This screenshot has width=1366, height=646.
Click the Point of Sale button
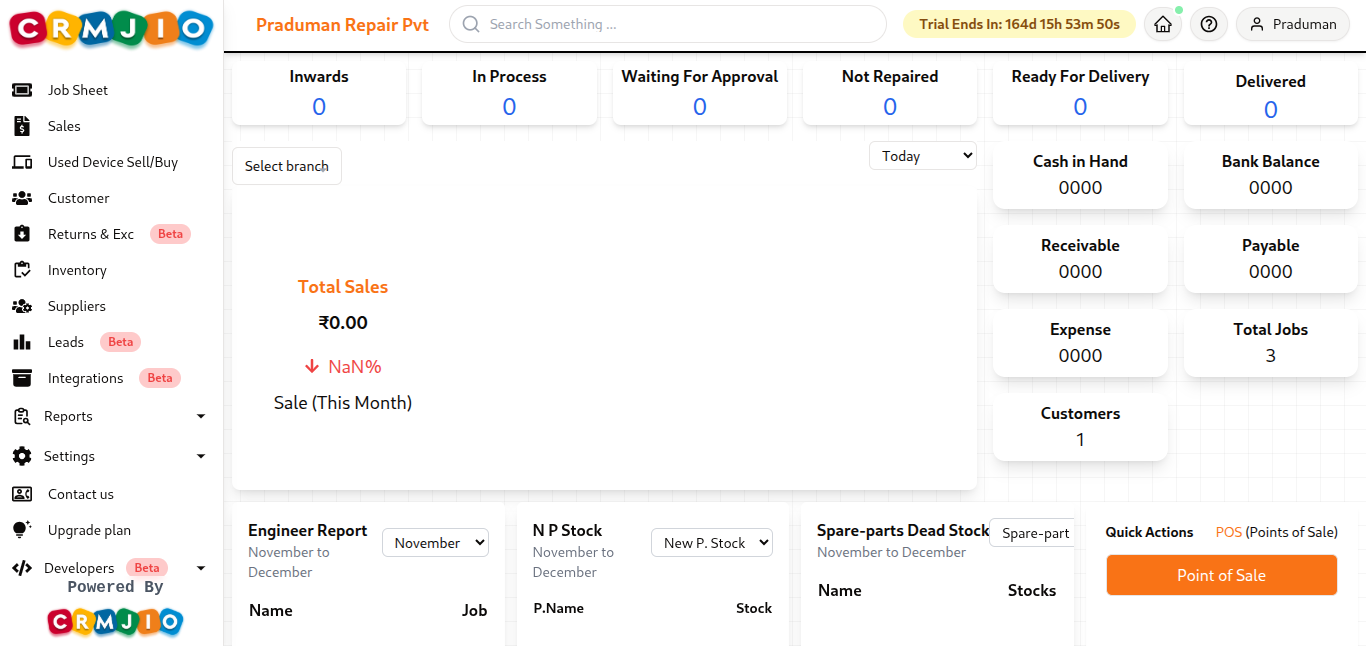1221,575
